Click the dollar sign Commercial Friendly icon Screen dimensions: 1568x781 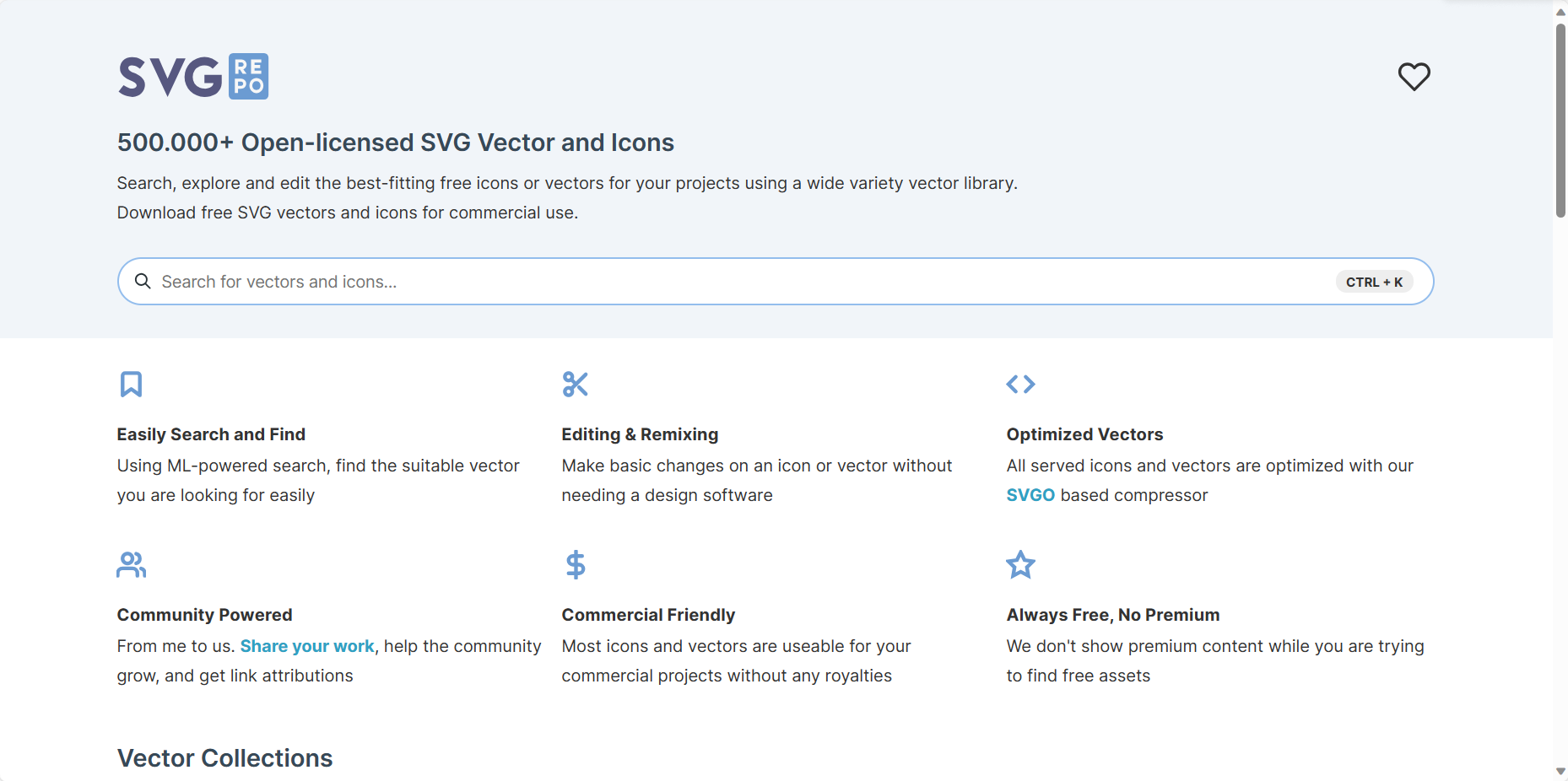(x=576, y=565)
